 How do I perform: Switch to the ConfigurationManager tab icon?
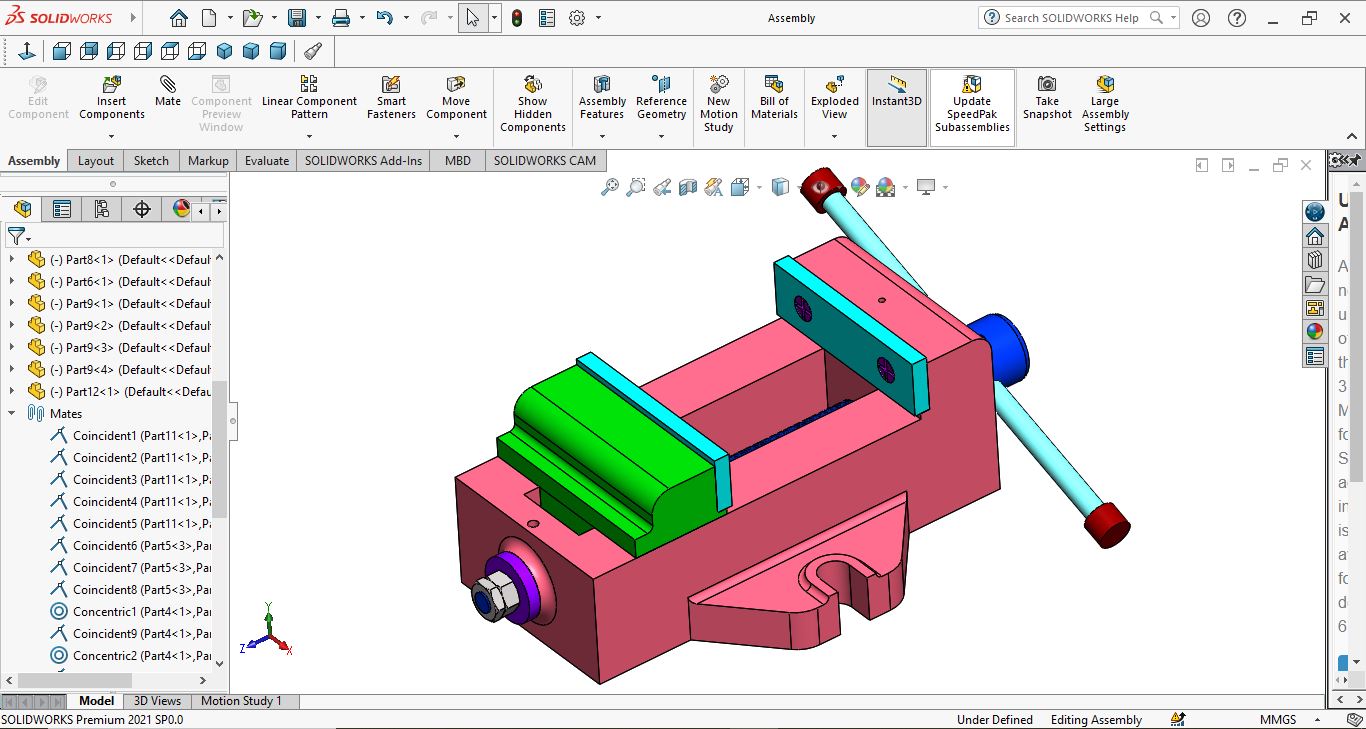click(102, 209)
